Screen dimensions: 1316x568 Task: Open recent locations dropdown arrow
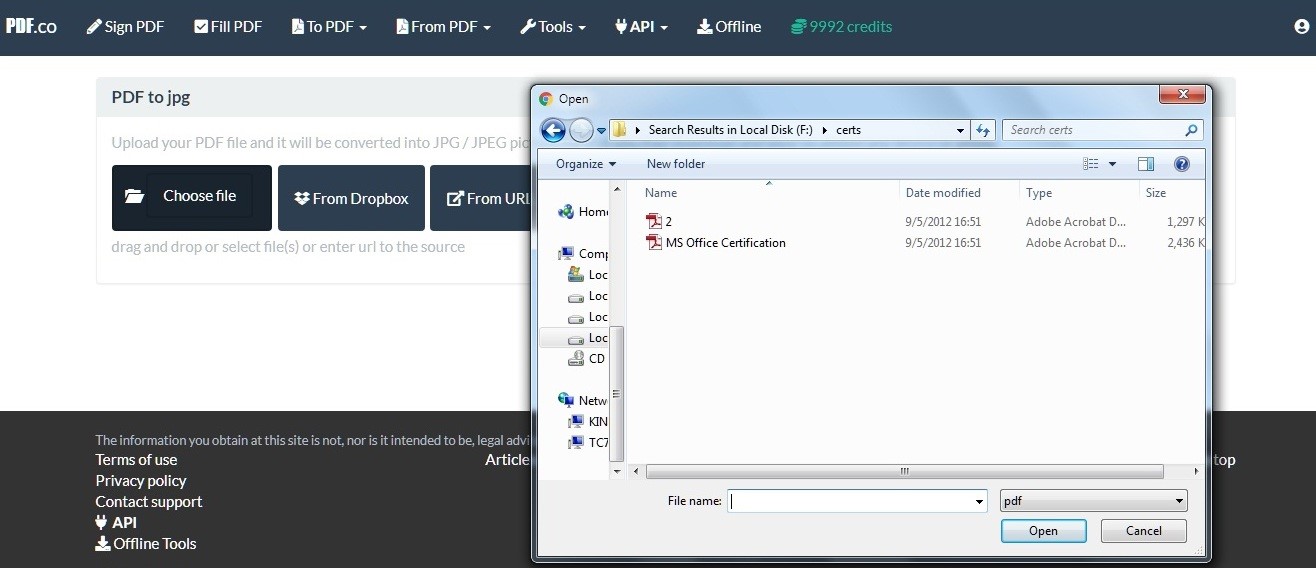click(602, 130)
